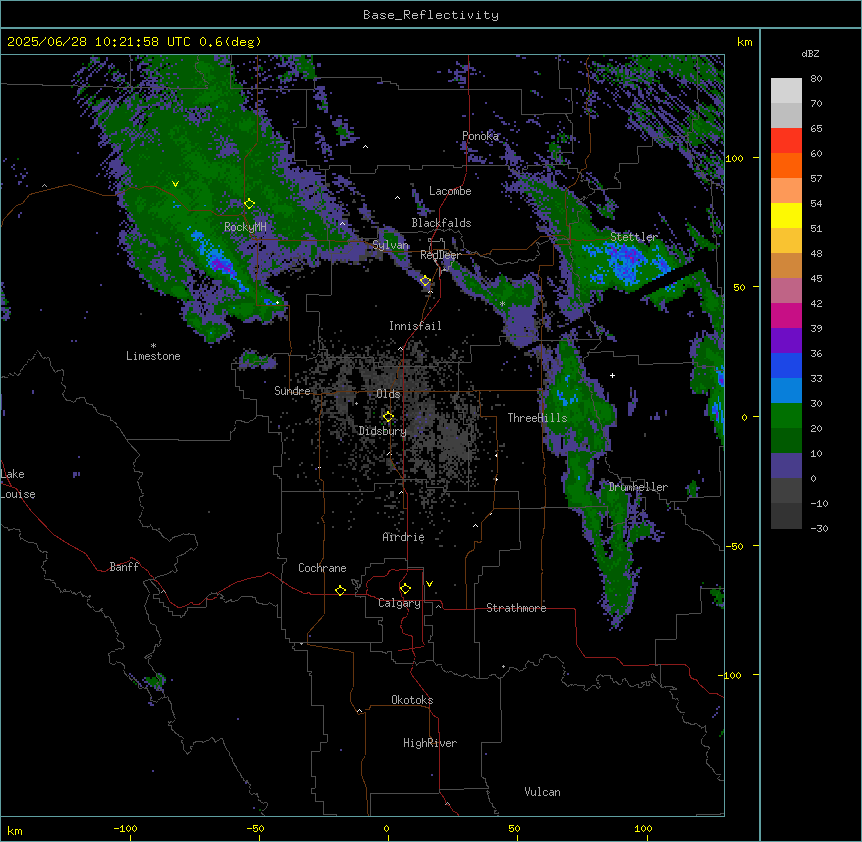This screenshot has width=862, height=842.
Task: Click the Sundre town label
Action: (292, 391)
